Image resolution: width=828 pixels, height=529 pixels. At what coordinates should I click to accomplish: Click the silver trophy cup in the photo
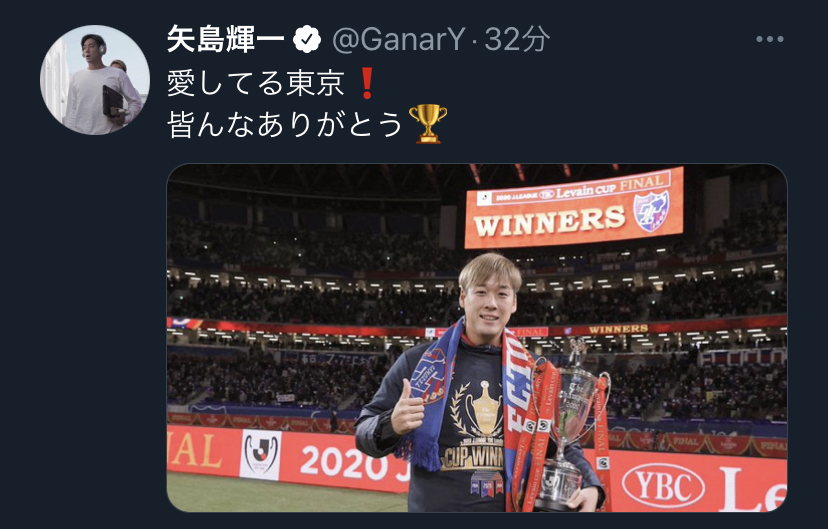[x=570, y=425]
